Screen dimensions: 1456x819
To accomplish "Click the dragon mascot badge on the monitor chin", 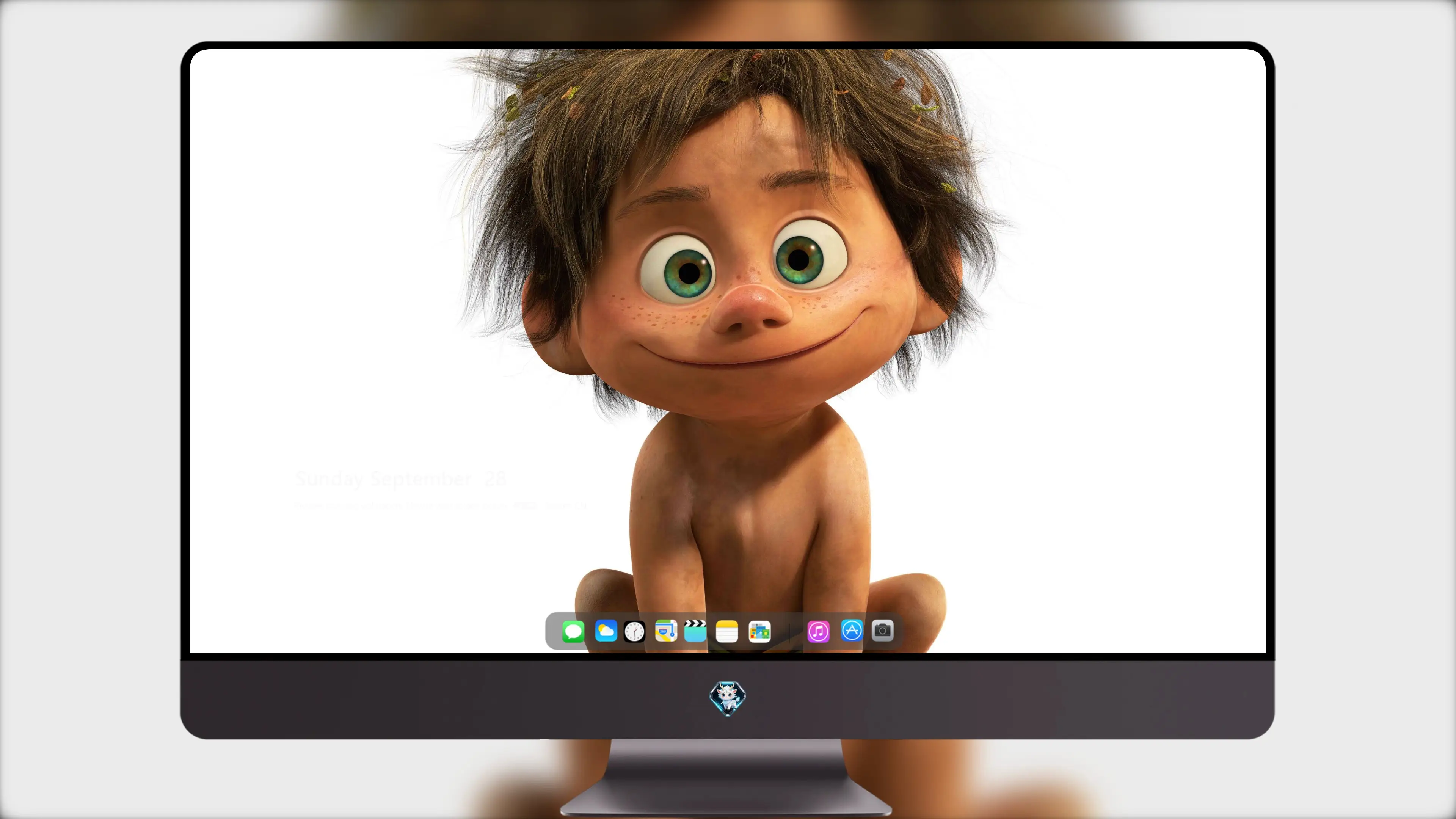I will pos(728,698).
